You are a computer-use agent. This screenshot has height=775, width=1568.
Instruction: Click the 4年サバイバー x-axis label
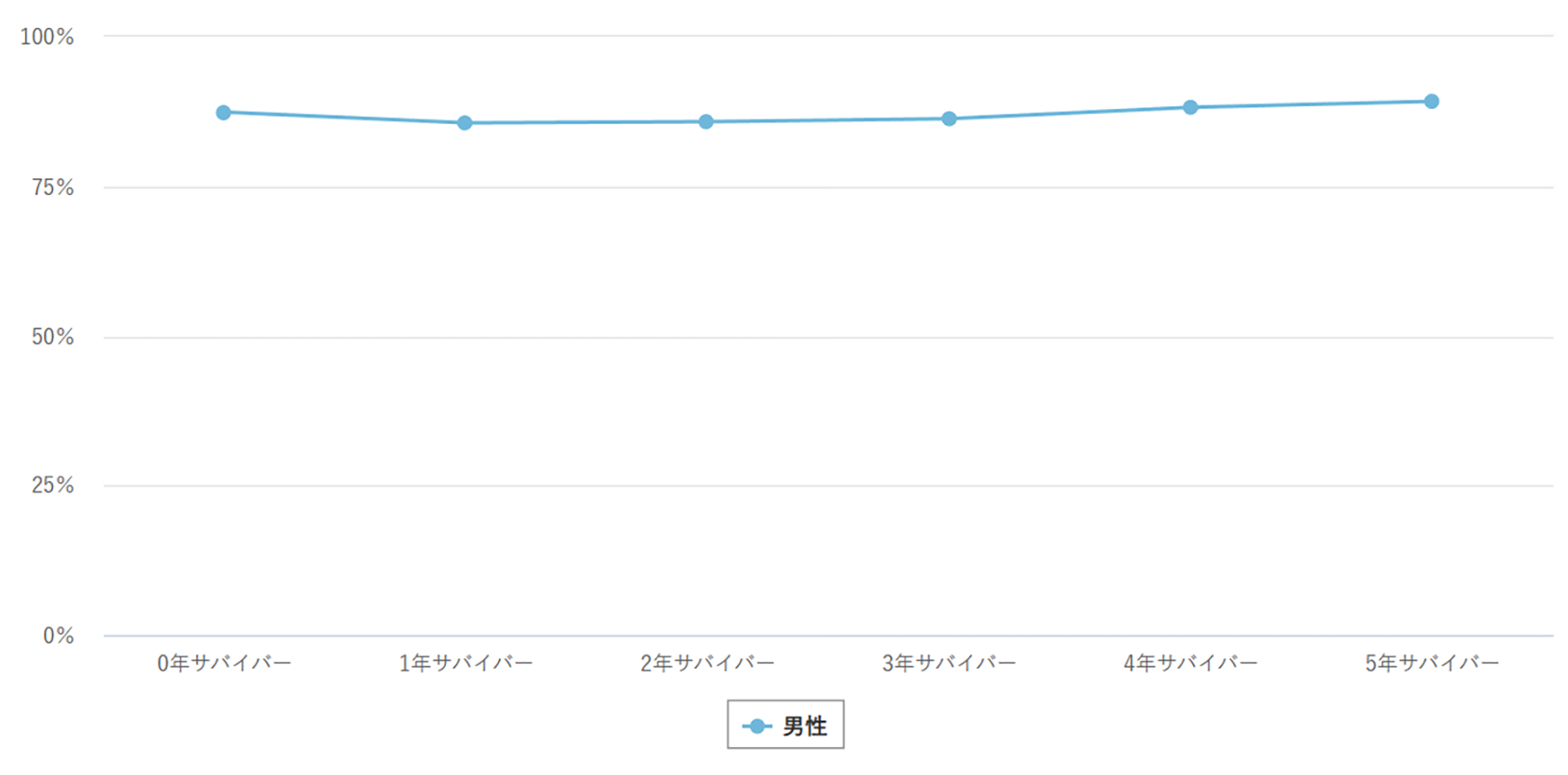coord(1190,663)
